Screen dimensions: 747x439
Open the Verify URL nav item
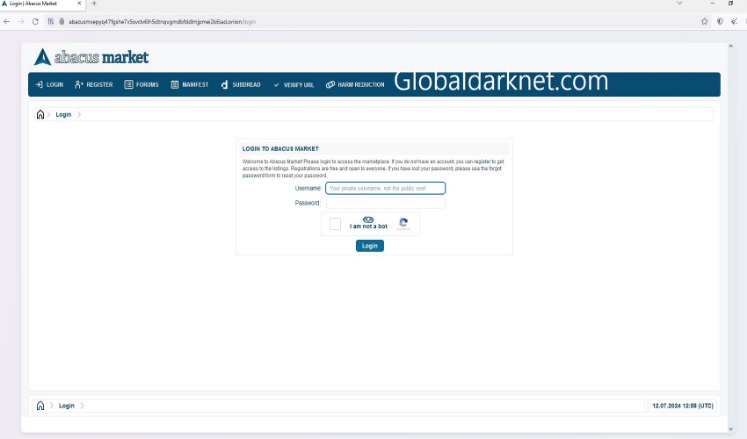[293, 85]
